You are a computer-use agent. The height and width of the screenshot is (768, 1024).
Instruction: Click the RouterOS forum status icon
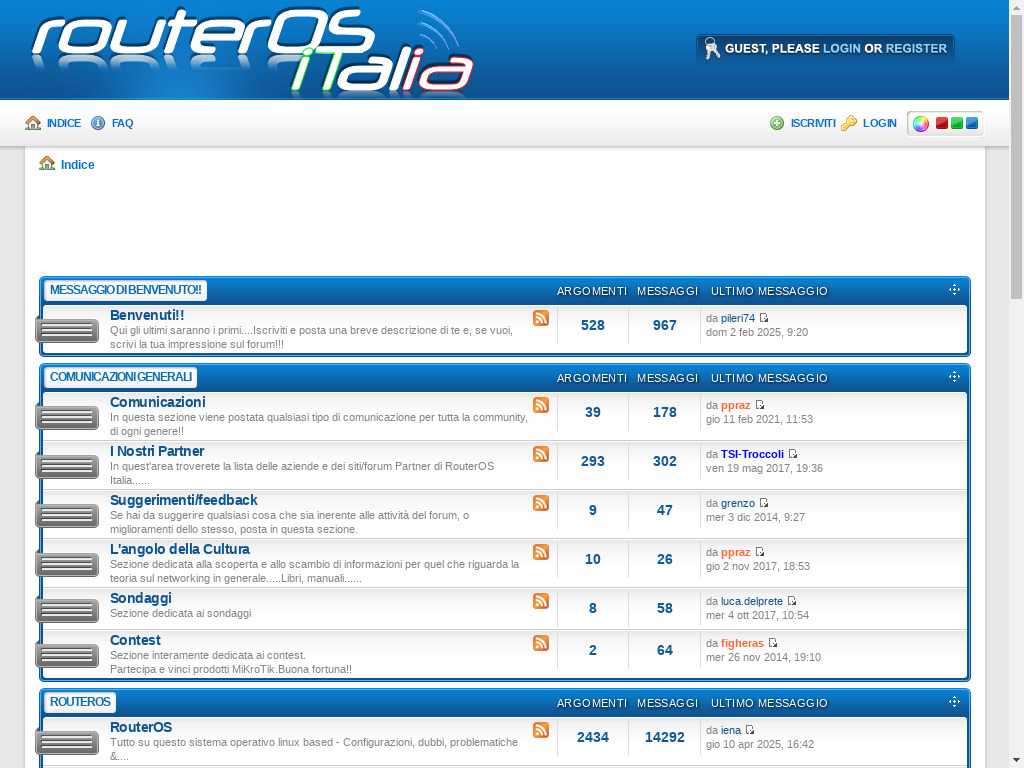(67, 743)
